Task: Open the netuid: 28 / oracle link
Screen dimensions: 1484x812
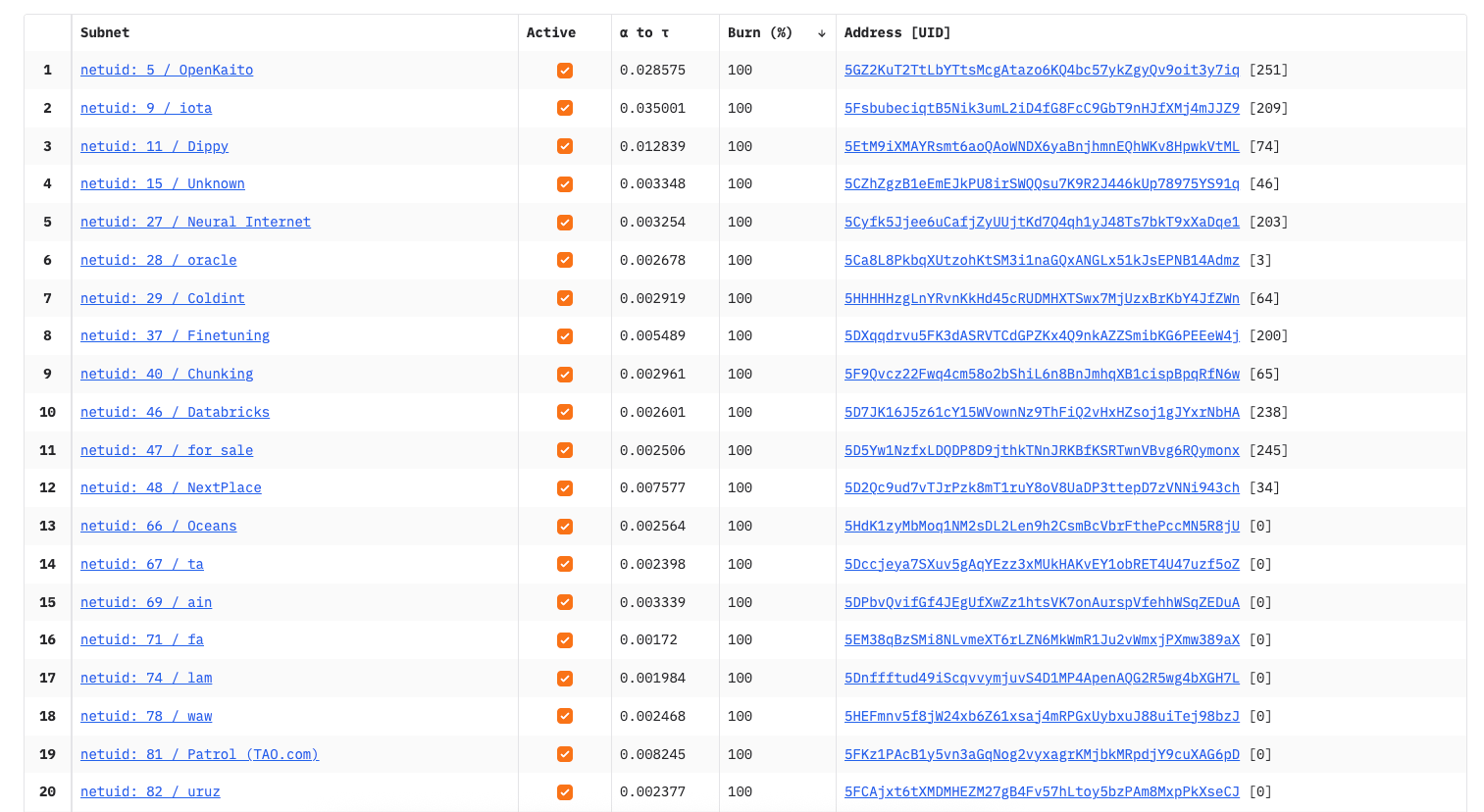Action: (159, 260)
